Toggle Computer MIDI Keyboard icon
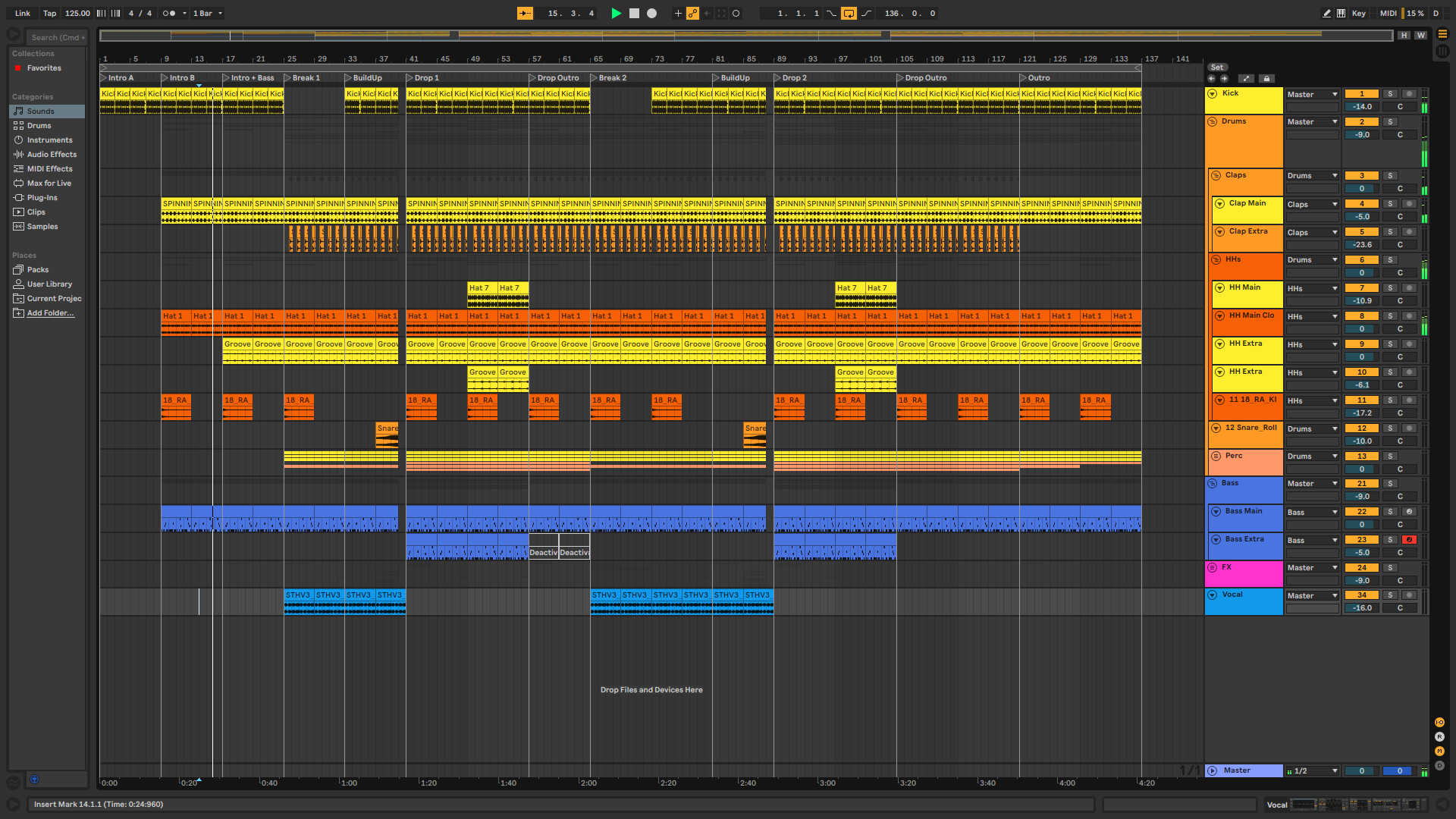This screenshot has width=1456, height=819. (1341, 13)
